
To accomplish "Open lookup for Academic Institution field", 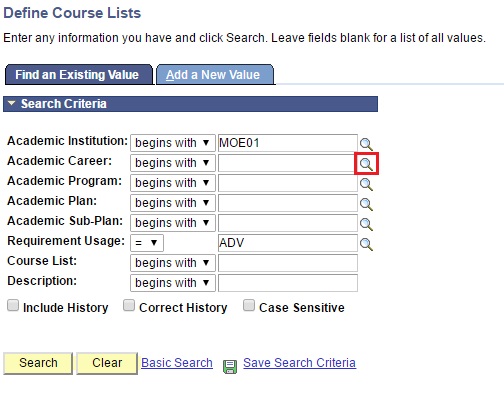I will pos(366,144).
